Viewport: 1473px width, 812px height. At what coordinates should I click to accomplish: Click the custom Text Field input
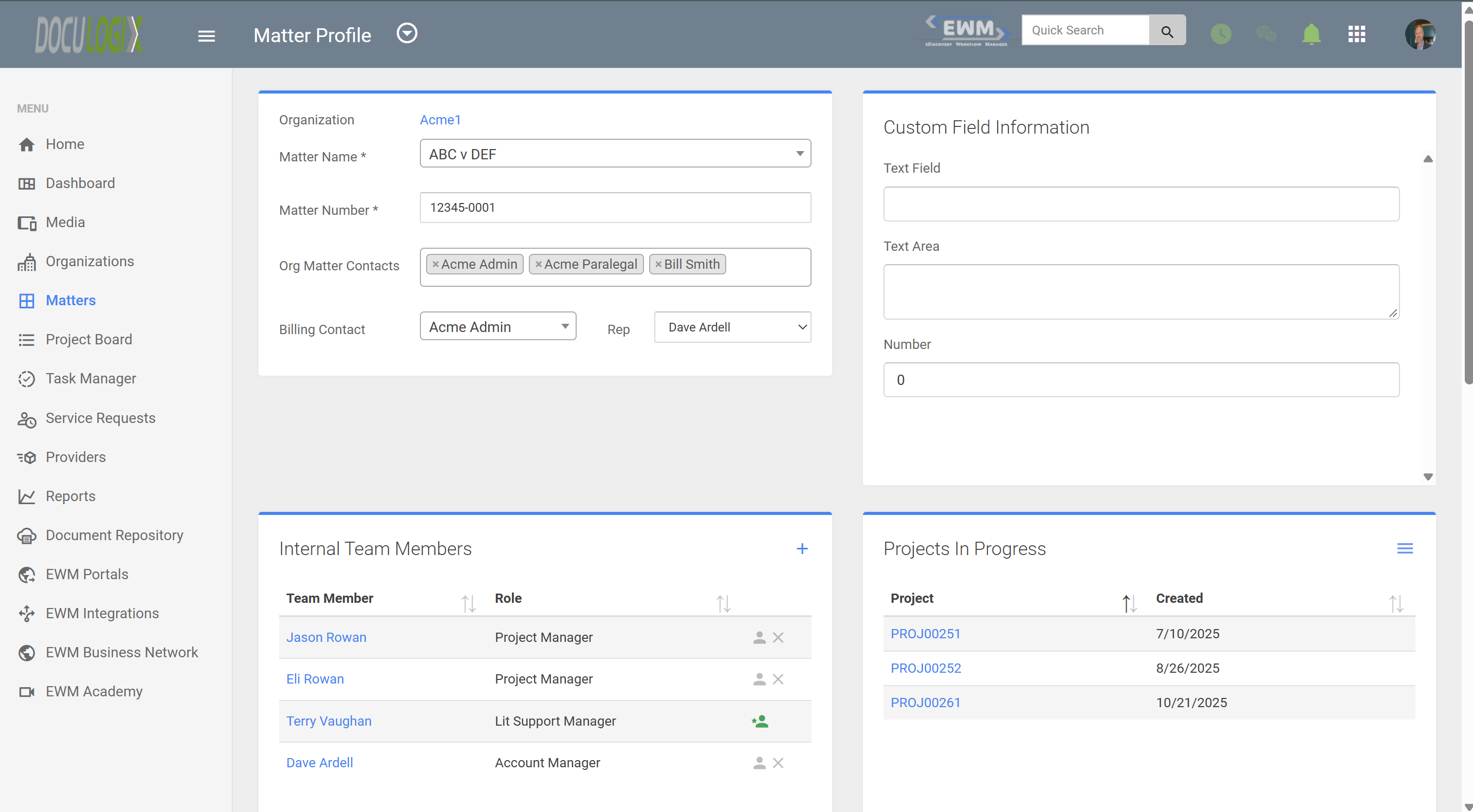pyautogui.click(x=1141, y=204)
